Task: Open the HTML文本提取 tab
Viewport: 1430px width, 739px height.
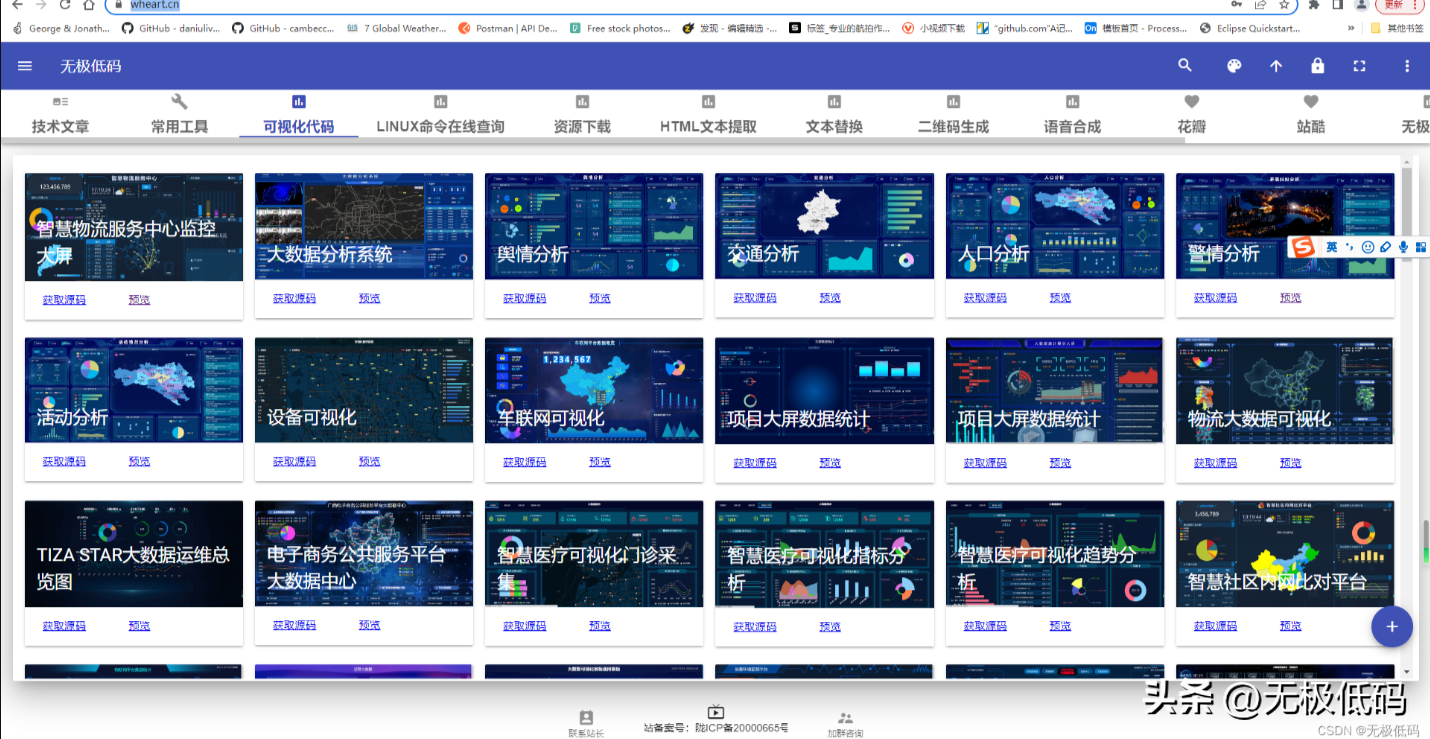Action: pos(708,116)
